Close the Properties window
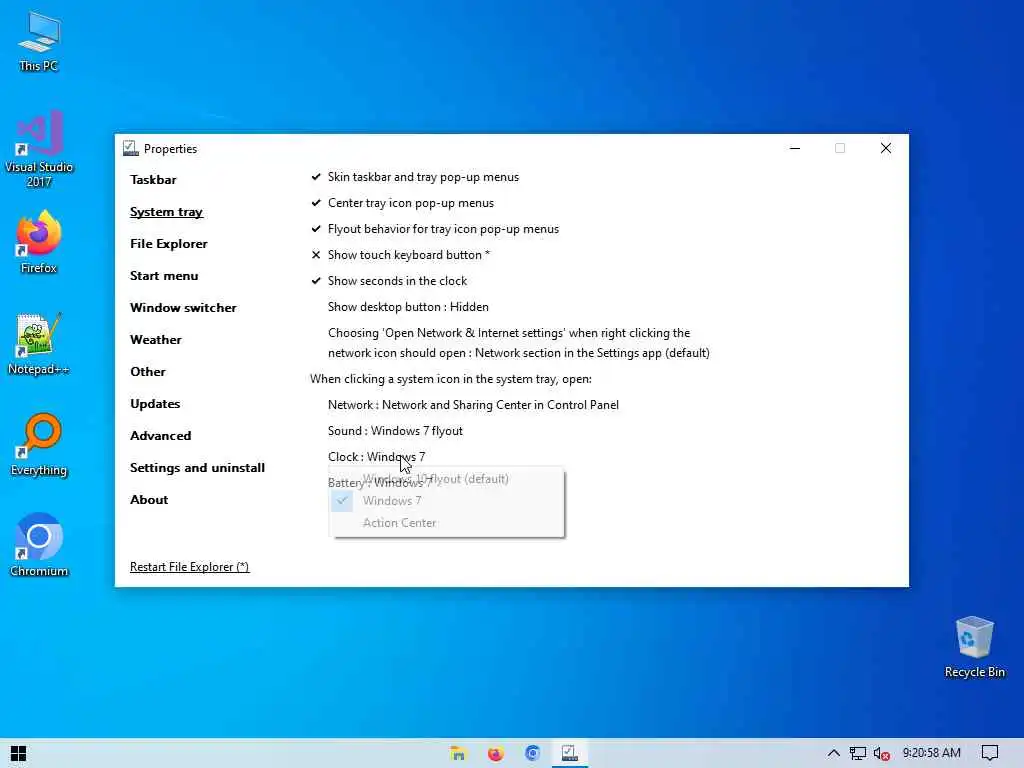Viewport: 1024px width, 768px height. pyautogui.click(x=886, y=148)
